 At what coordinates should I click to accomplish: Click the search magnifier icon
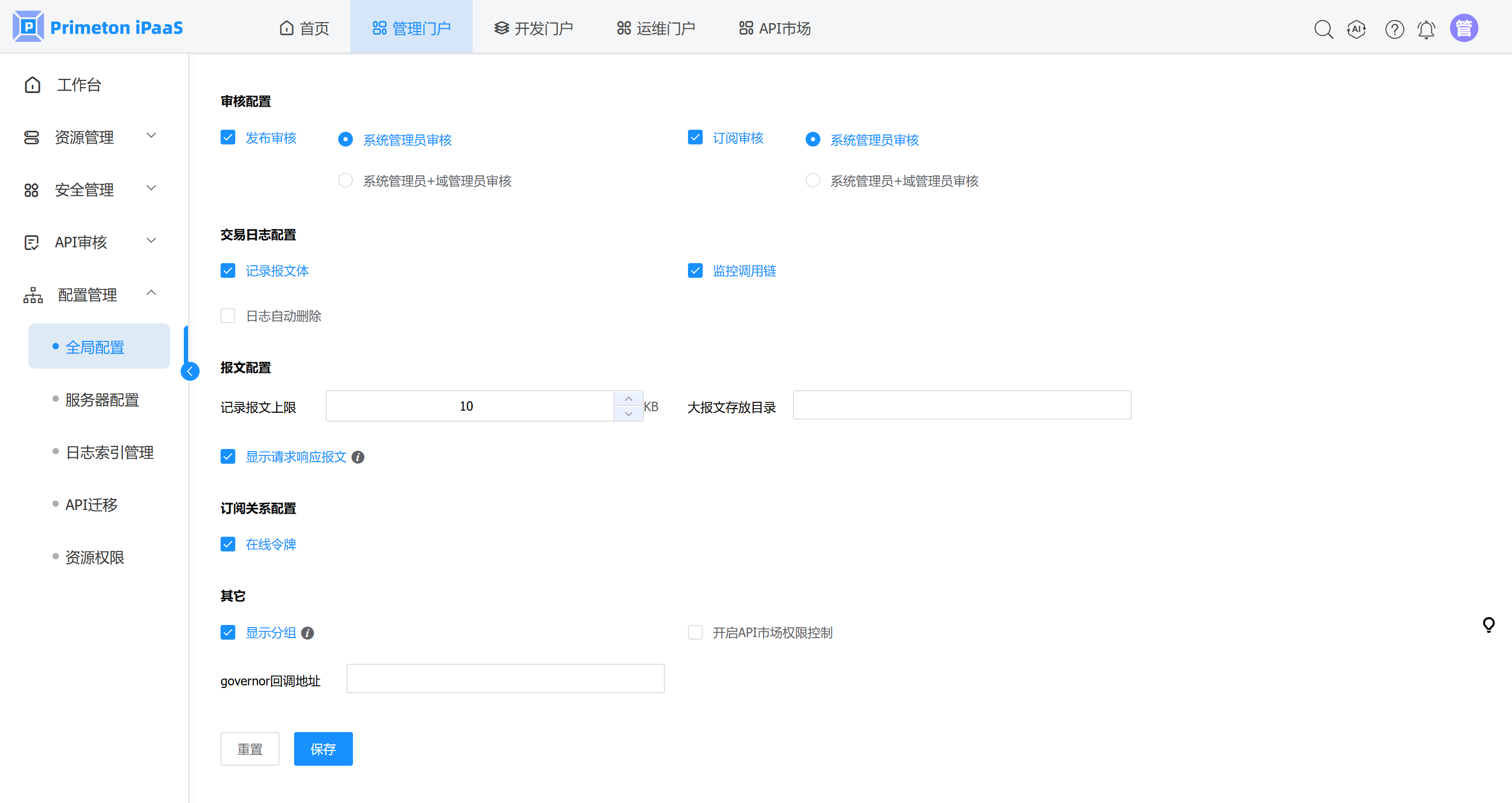pos(1323,29)
